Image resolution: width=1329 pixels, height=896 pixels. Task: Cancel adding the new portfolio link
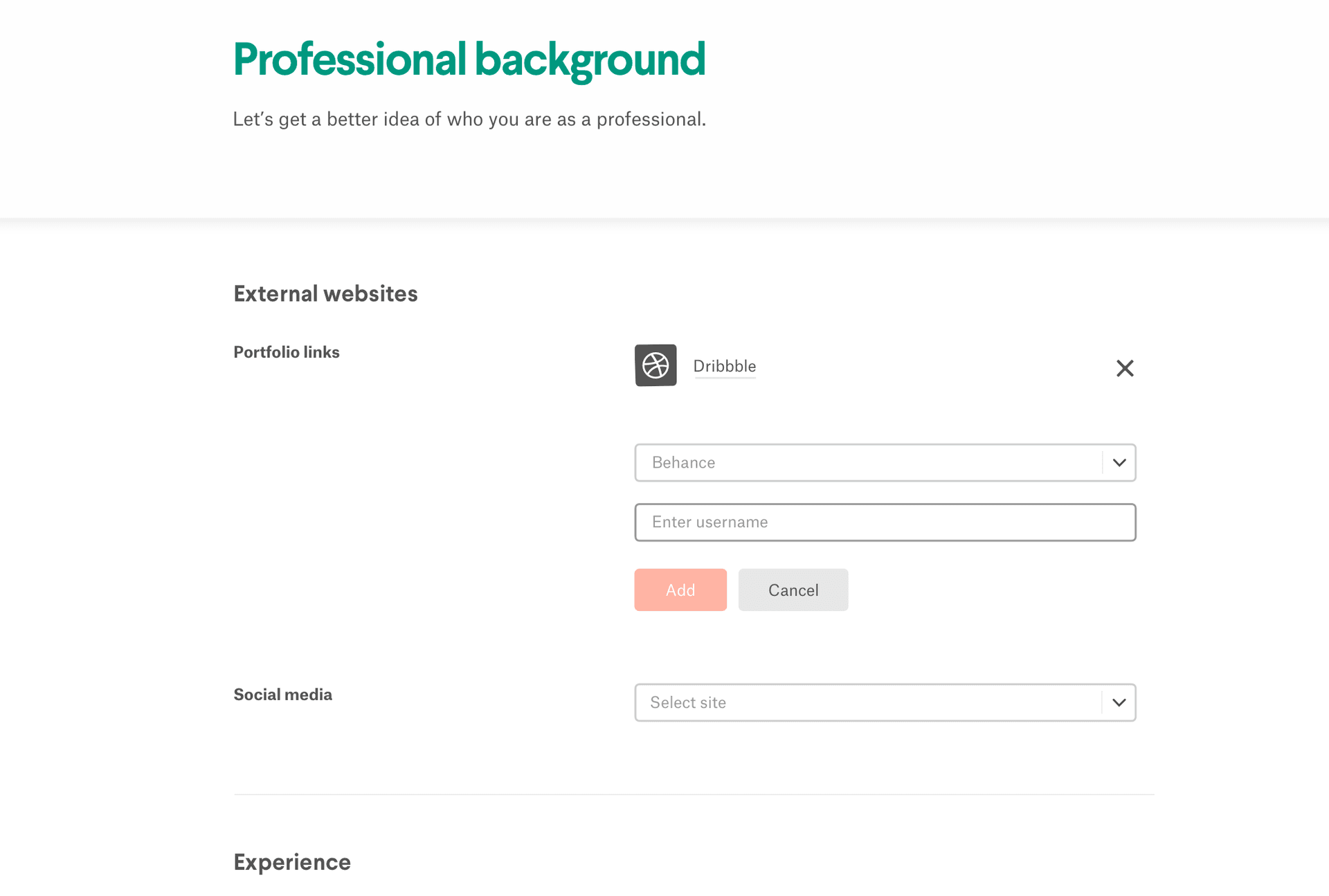pyautogui.click(x=793, y=589)
